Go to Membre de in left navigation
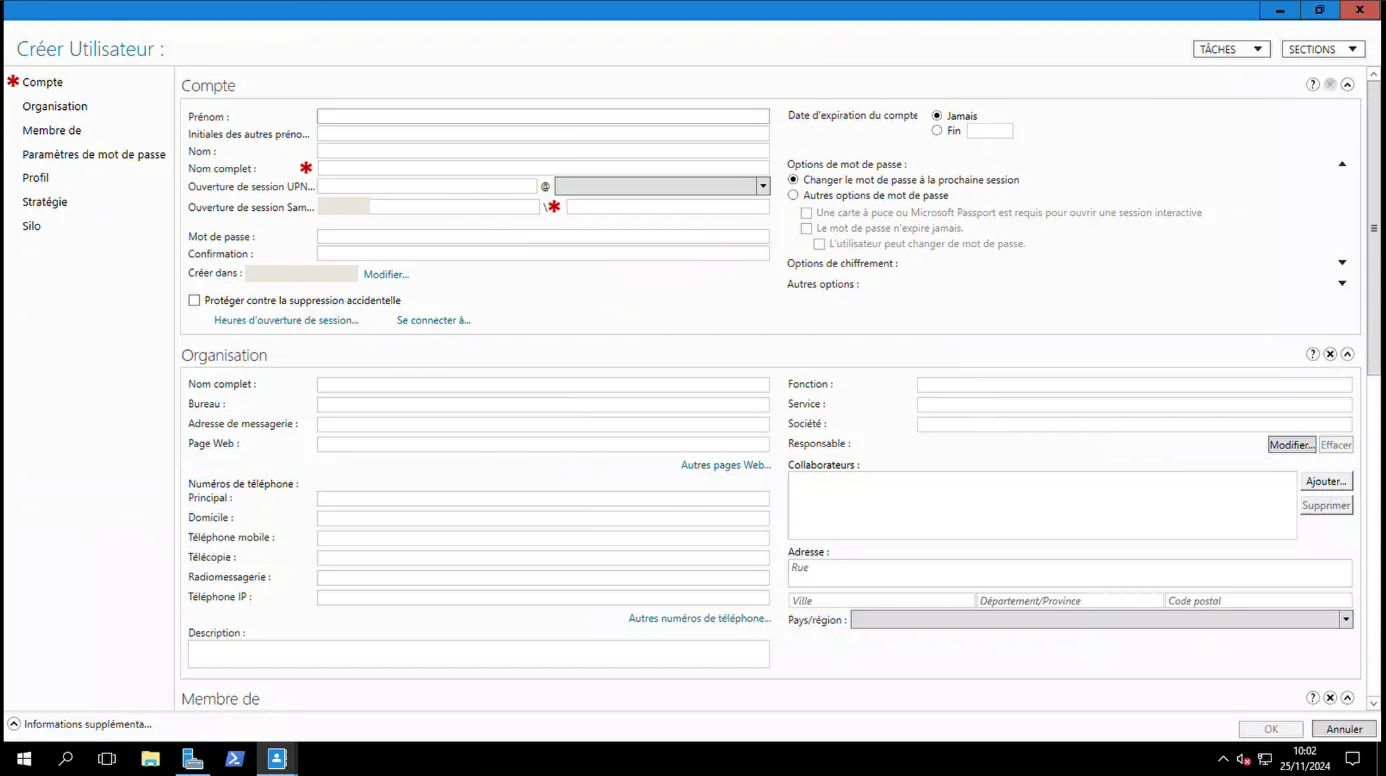The width and height of the screenshot is (1386, 776). point(52,130)
